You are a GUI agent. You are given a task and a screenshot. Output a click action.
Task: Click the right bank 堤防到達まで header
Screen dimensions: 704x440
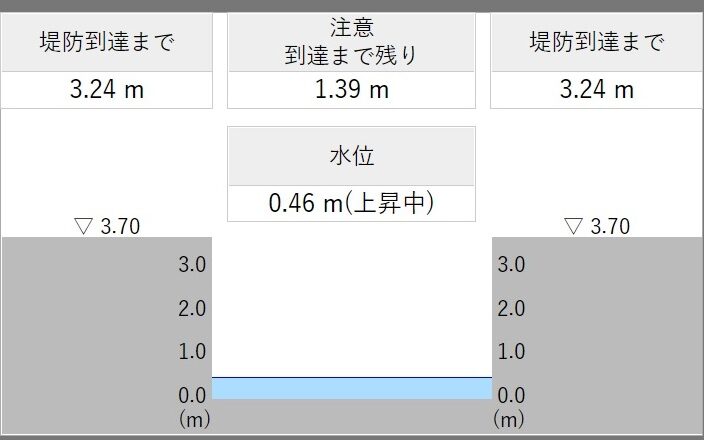pyautogui.click(x=597, y=43)
